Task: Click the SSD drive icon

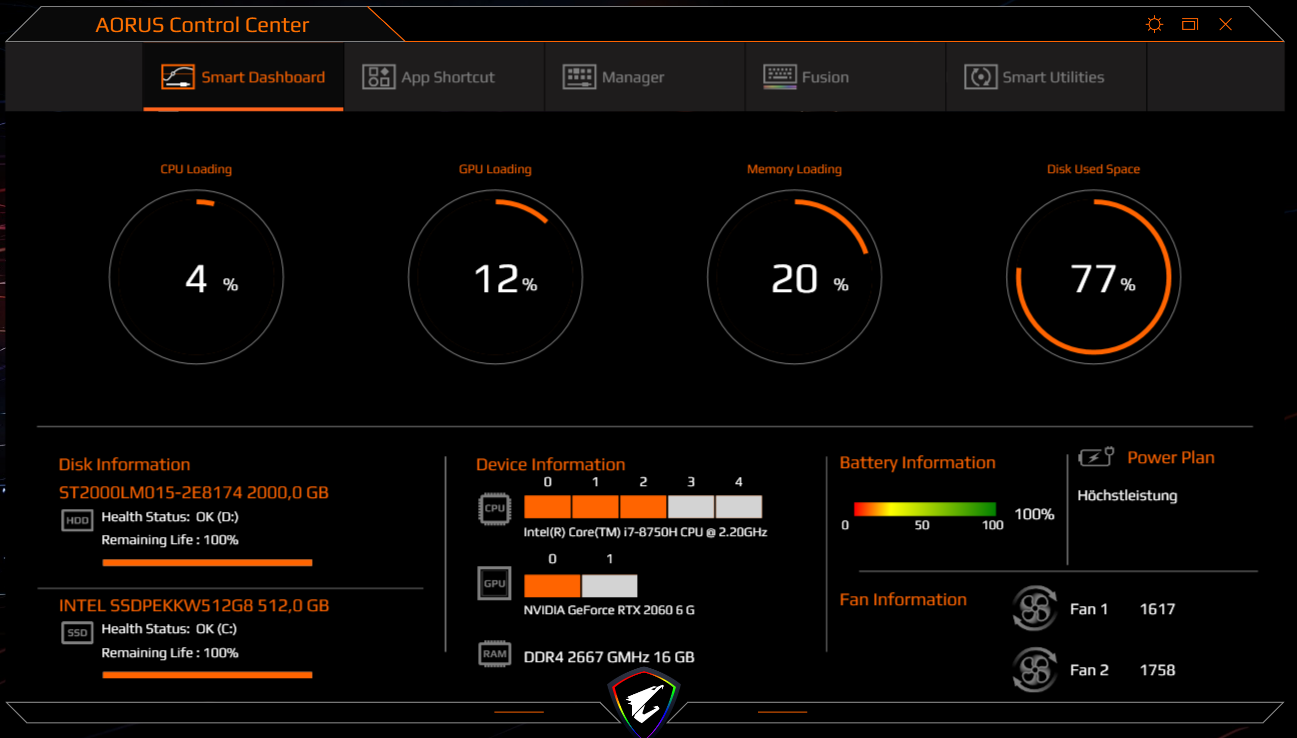Action: [77, 633]
